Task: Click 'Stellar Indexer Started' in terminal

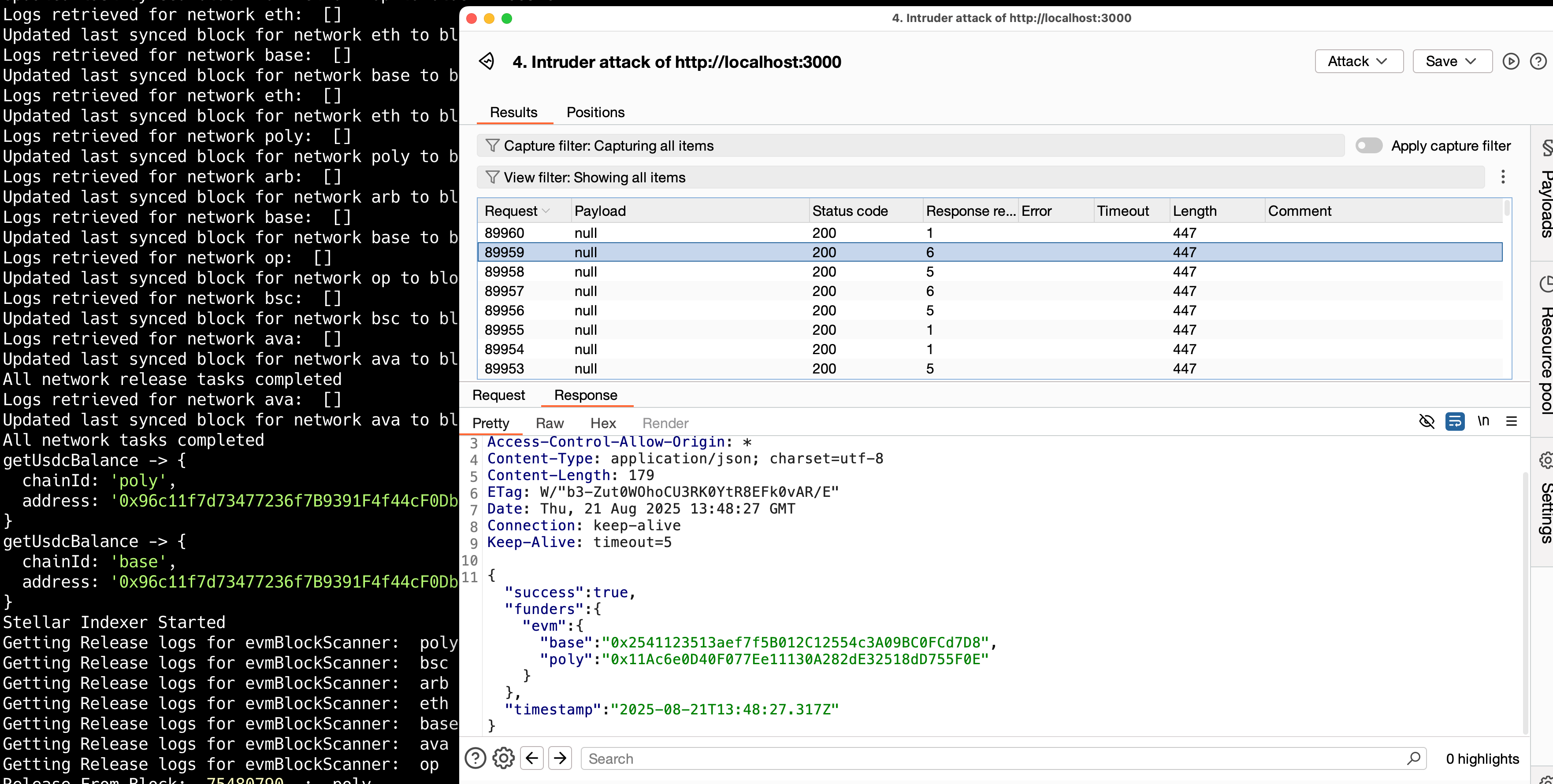Action: pos(114,622)
